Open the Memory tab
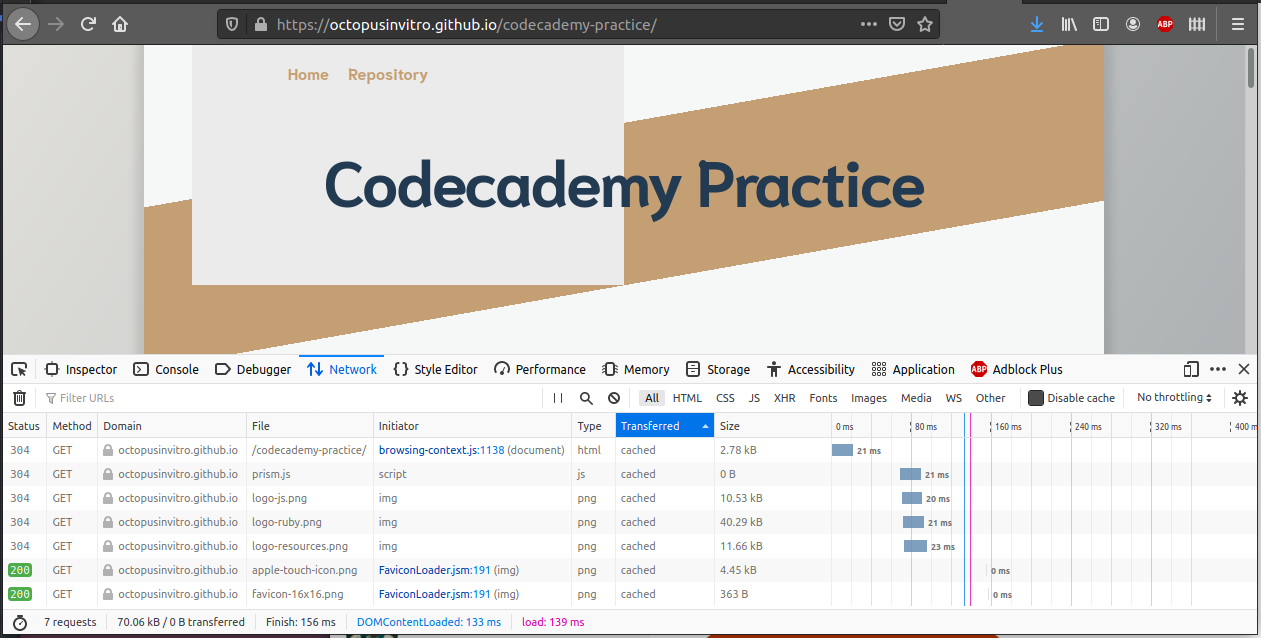 (x=636, y=369)
